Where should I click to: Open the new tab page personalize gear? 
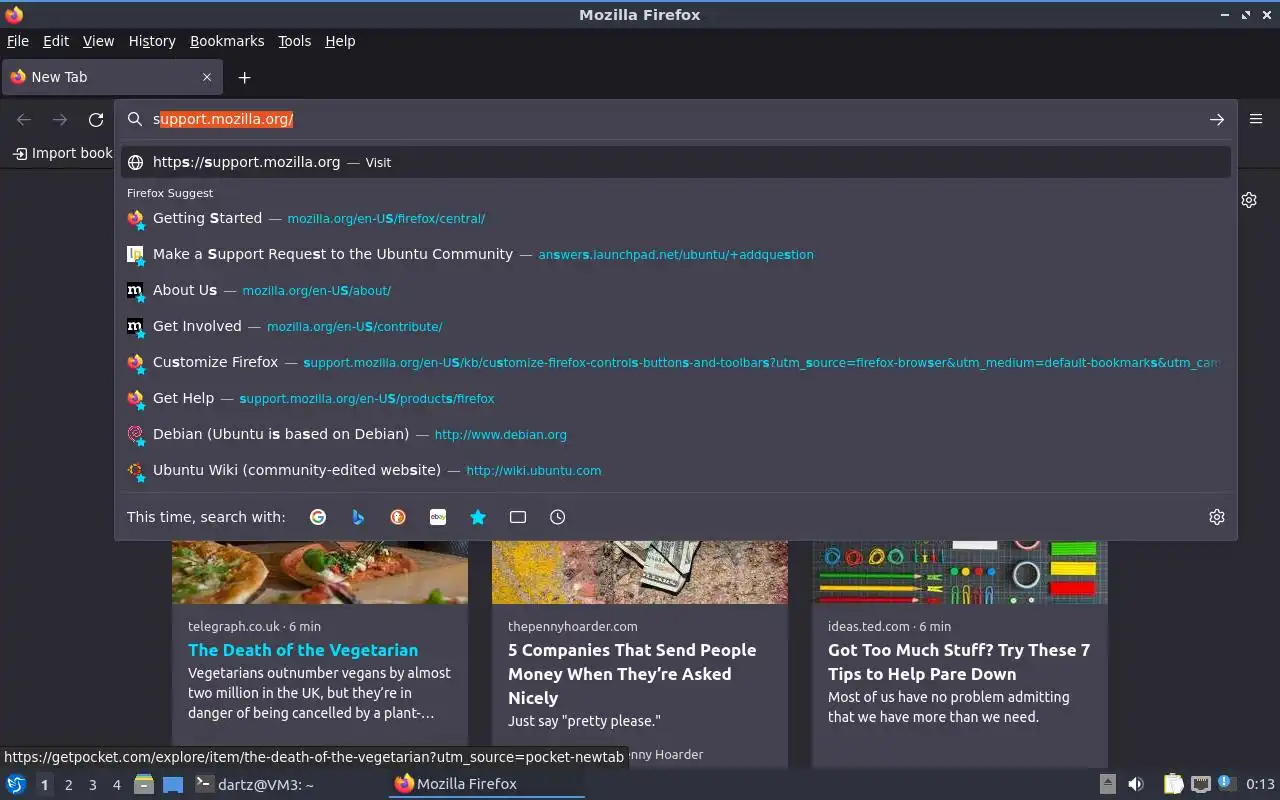pyautogui.click(x=1249, y=200)
